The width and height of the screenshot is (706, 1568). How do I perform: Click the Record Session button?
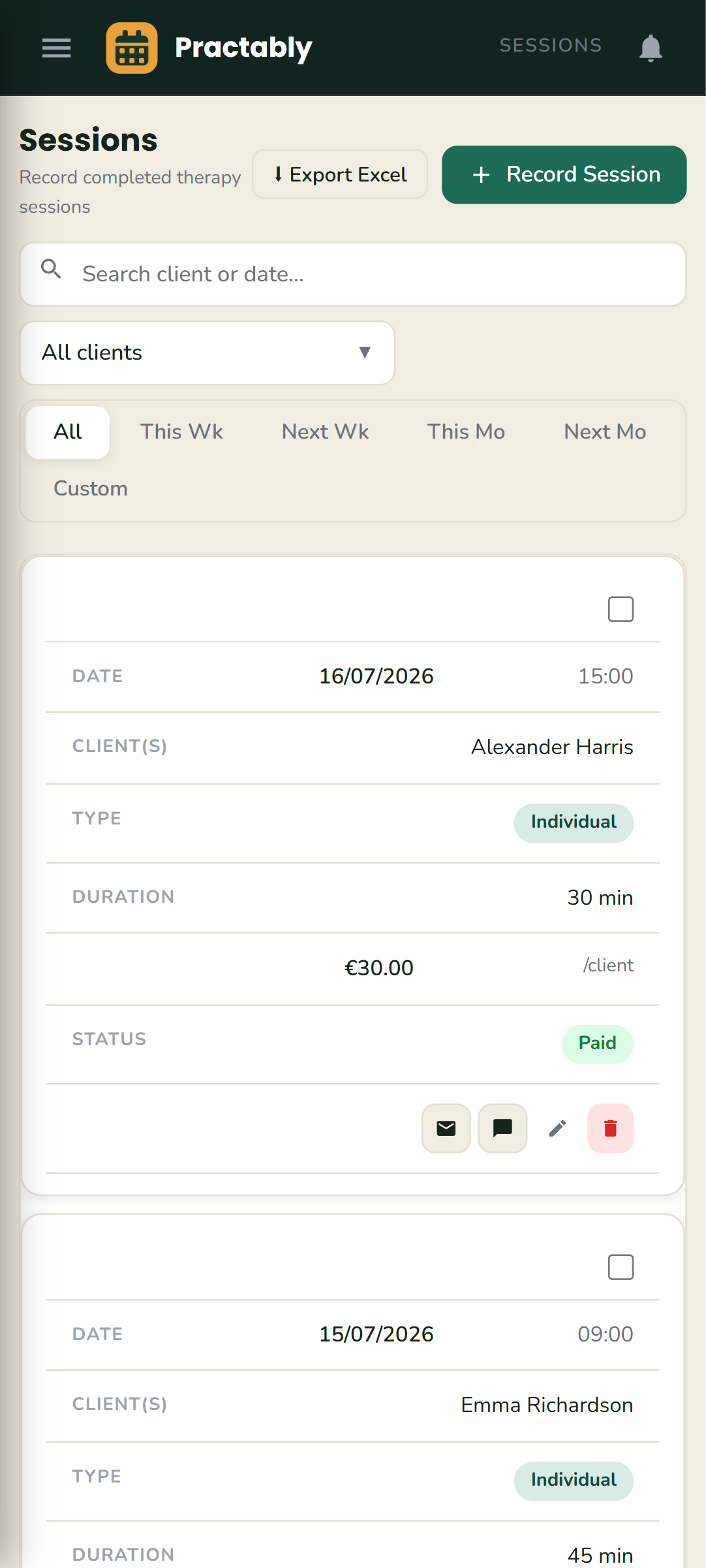click(564, 174)
